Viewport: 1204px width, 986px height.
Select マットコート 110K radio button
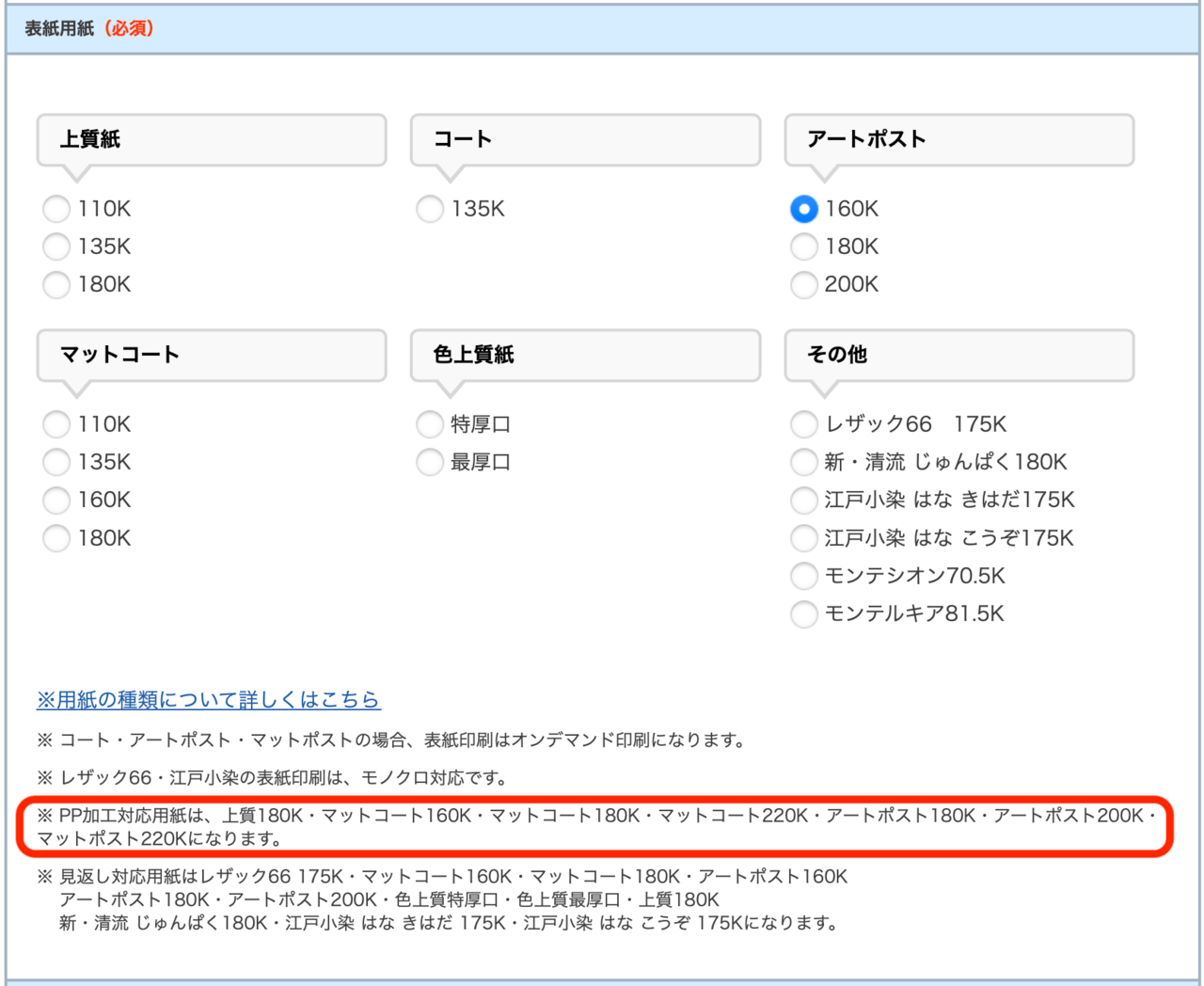tap(56, 424)
